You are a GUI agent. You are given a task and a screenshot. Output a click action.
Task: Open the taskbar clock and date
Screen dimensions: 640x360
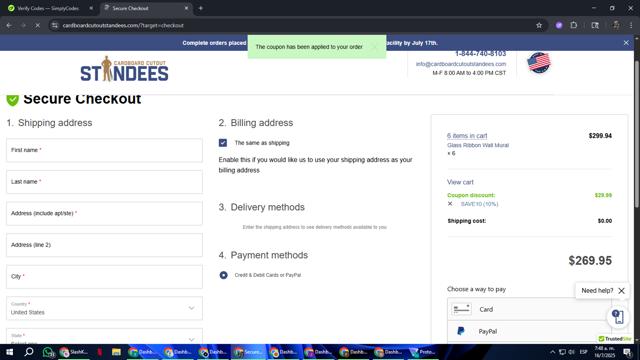(x=604, y=352)
